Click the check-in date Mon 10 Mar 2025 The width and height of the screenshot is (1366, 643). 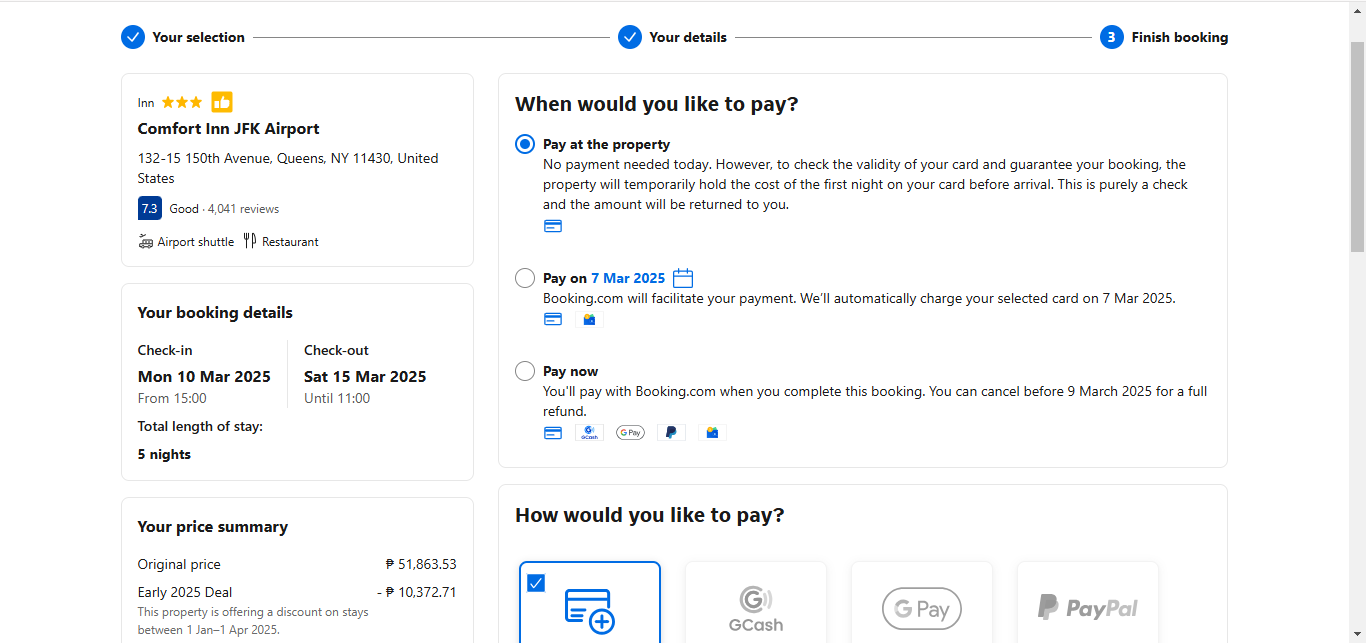204,376
